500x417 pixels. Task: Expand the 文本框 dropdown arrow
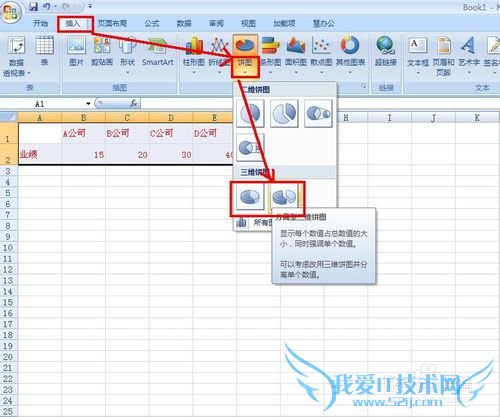tap(418, 72)
